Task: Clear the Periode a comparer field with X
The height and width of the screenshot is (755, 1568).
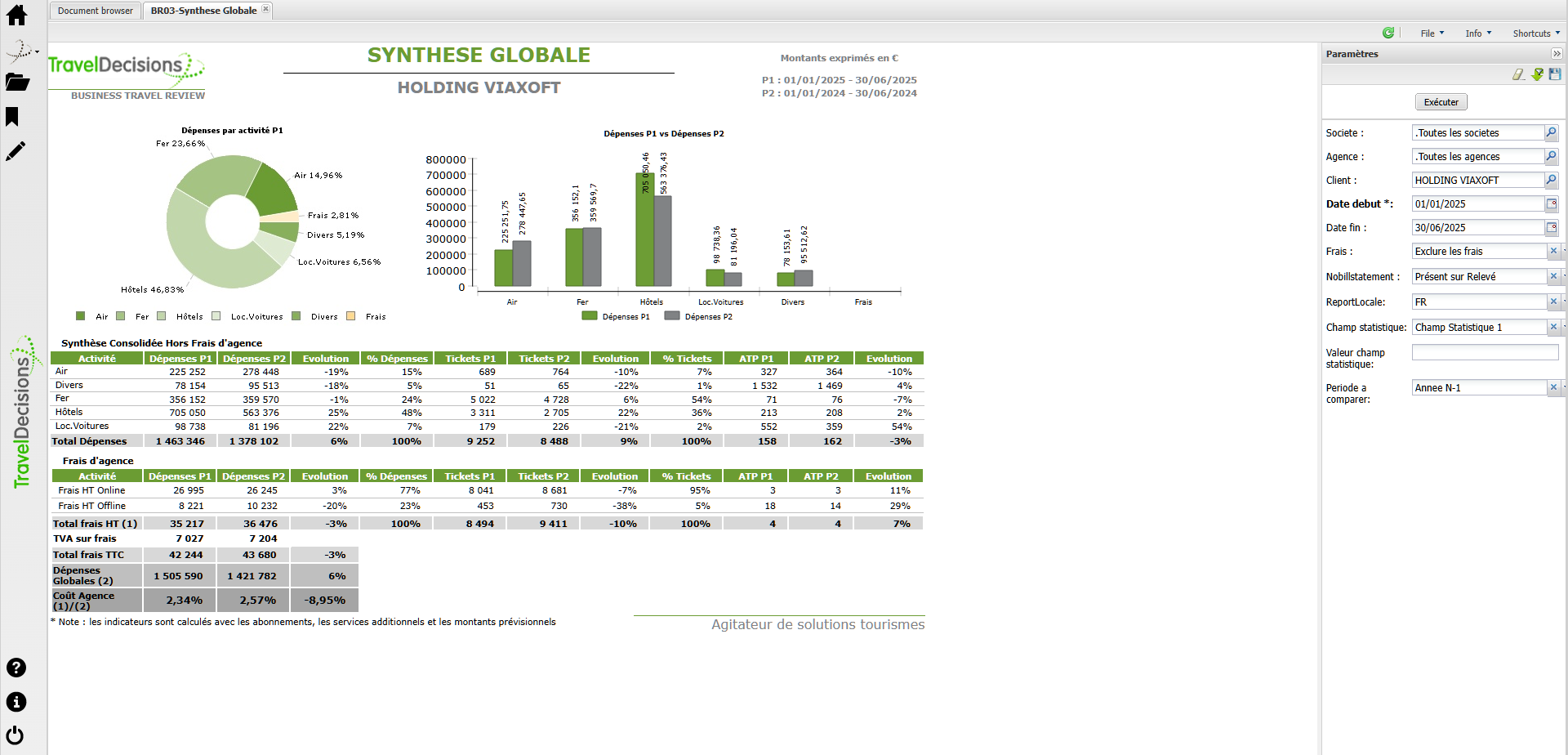Action: tap(1553, 387)
